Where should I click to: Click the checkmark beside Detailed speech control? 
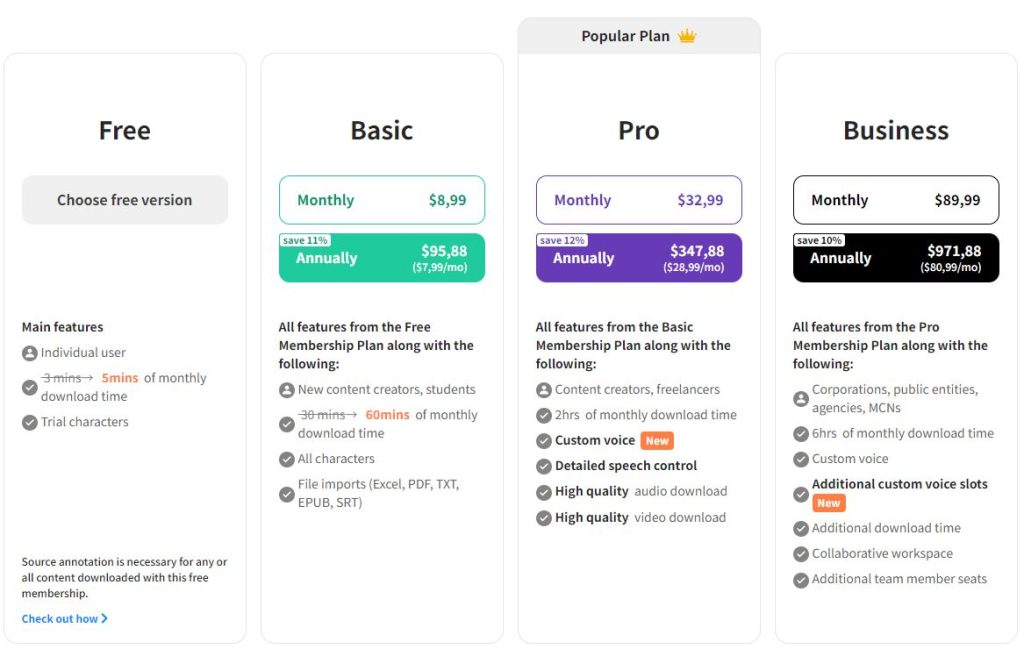click(x=544, y=465)
